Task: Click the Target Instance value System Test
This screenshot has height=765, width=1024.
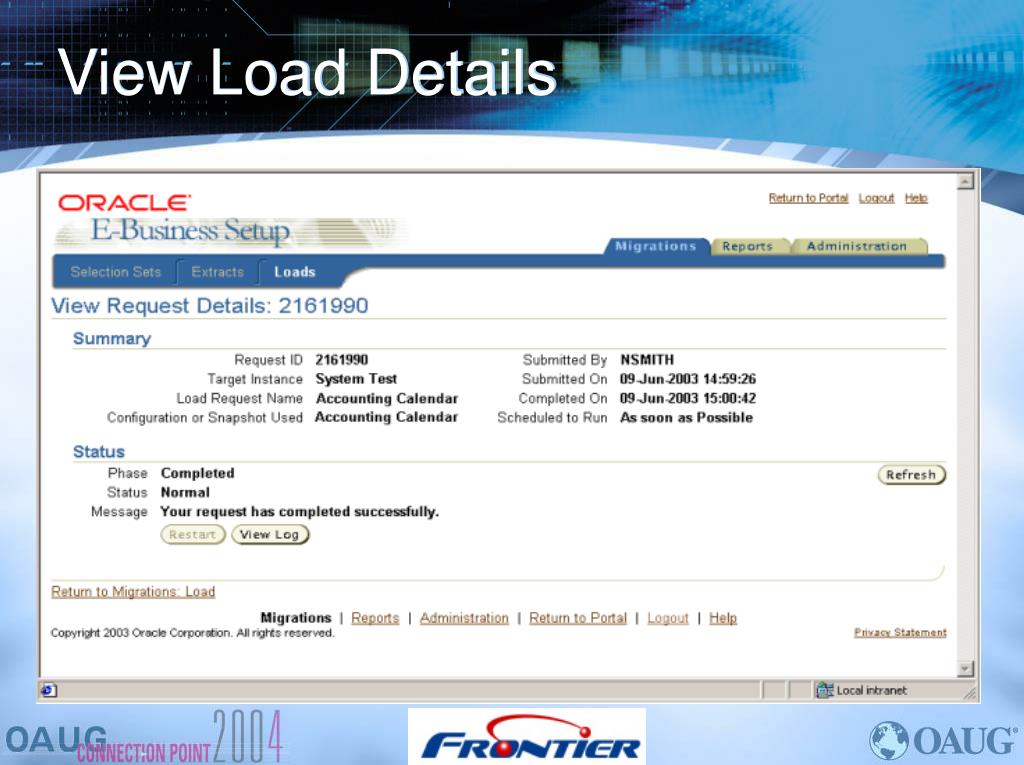Action: (x=356, y=379)
